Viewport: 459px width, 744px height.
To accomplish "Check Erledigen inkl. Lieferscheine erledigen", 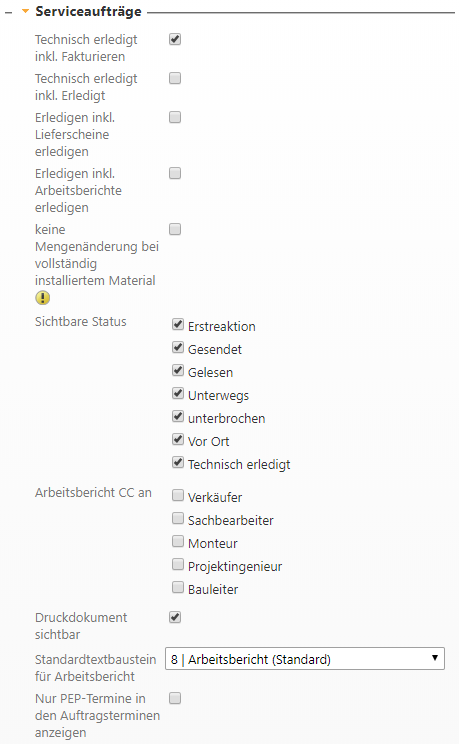I will coord(175,117).
